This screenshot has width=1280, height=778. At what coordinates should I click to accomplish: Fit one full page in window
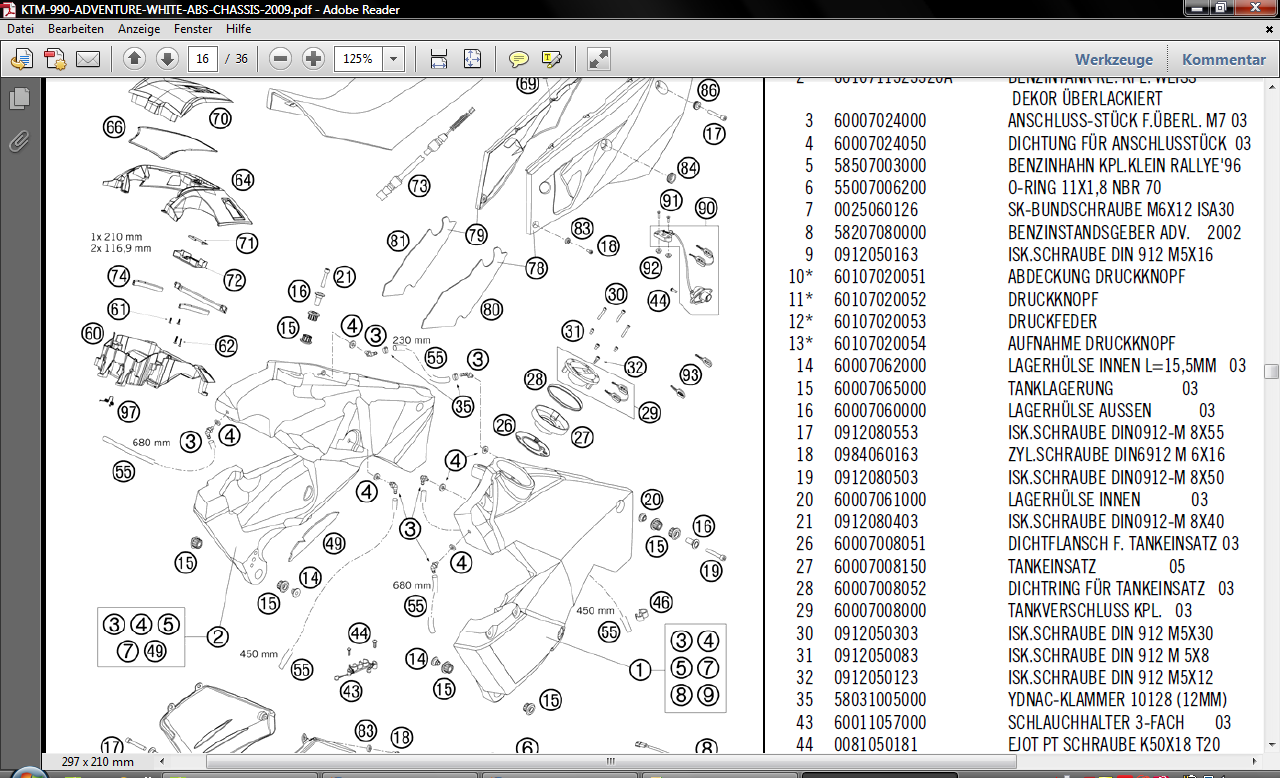[472, 59]
